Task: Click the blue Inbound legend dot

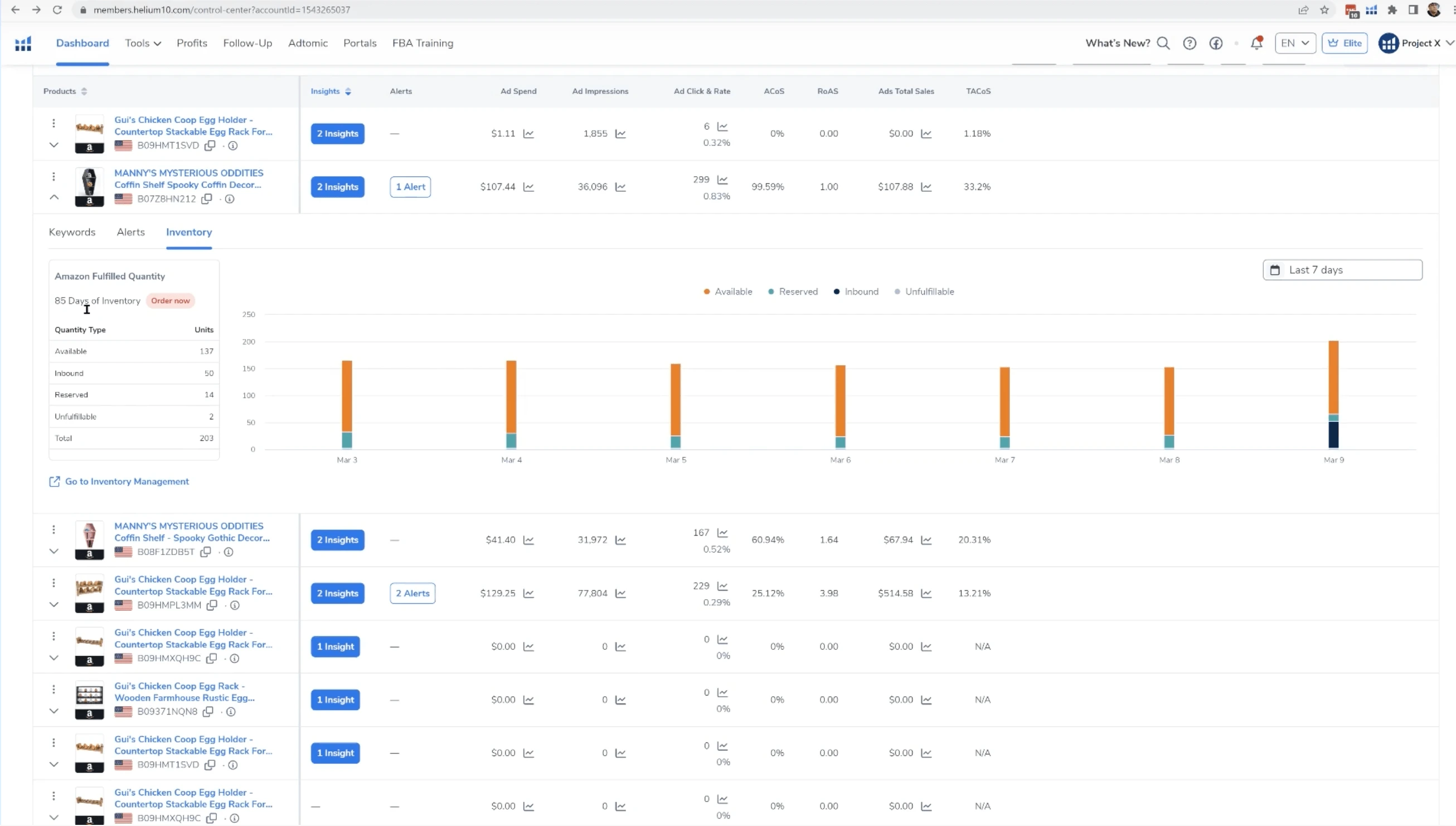Action: tap(837, 291)
